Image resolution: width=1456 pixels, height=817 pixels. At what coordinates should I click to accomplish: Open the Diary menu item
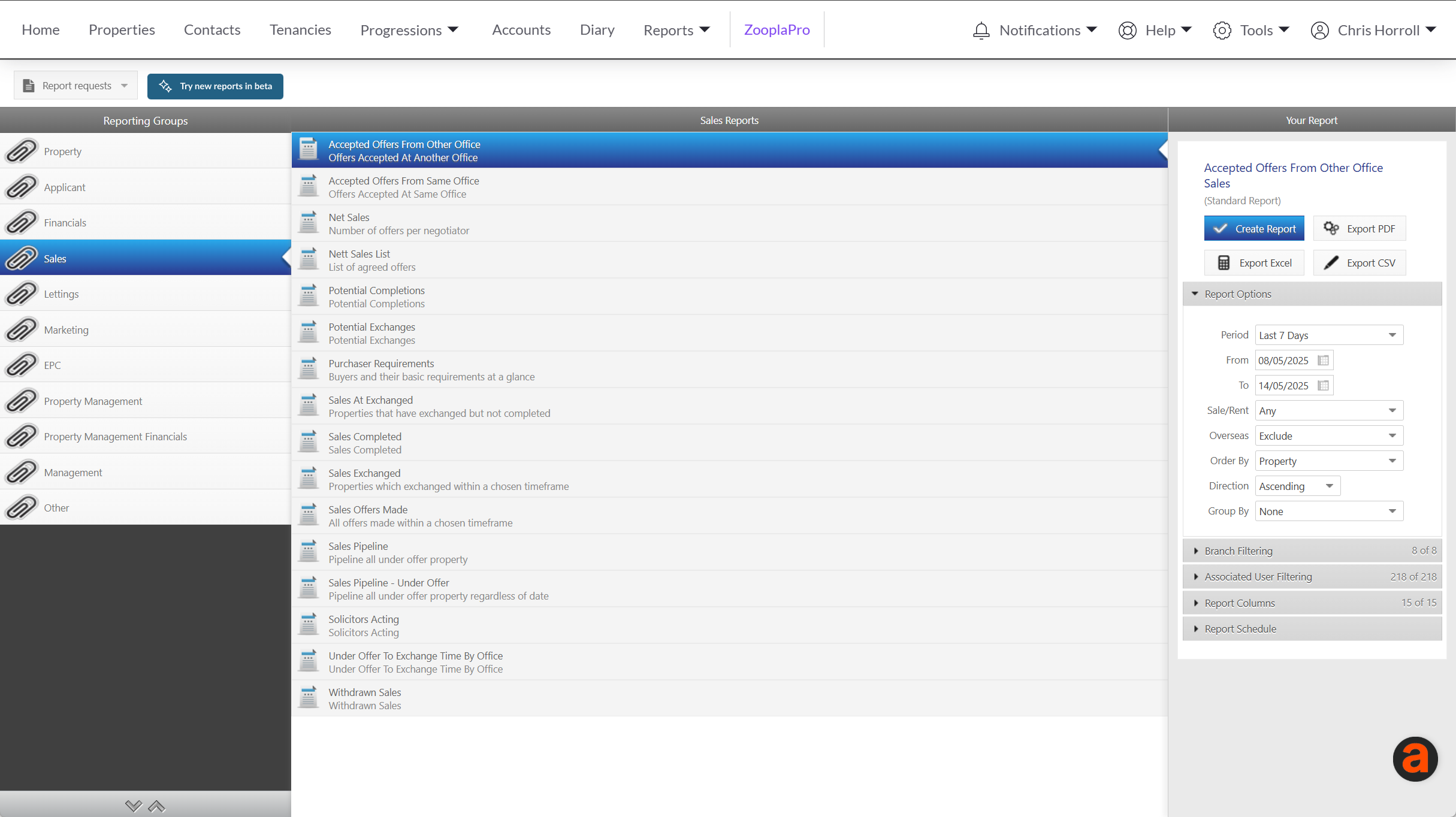(597, 30)
